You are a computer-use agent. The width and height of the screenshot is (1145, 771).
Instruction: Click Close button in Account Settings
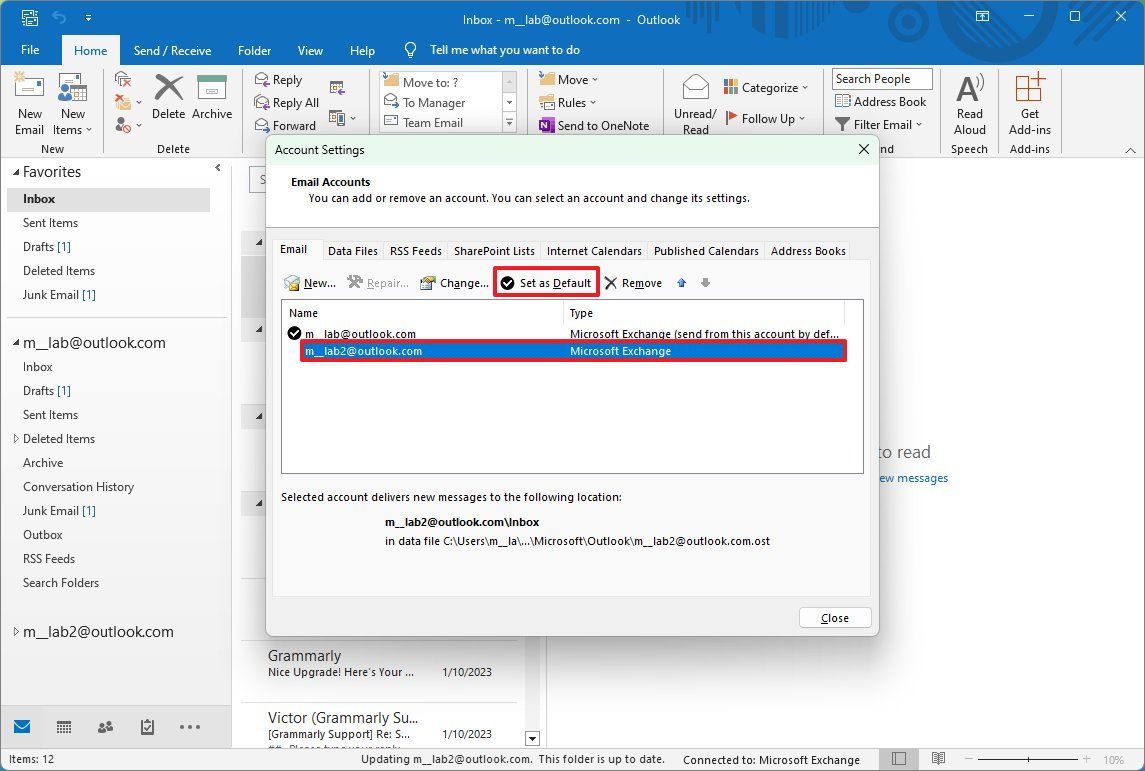[x=835, y=618]
